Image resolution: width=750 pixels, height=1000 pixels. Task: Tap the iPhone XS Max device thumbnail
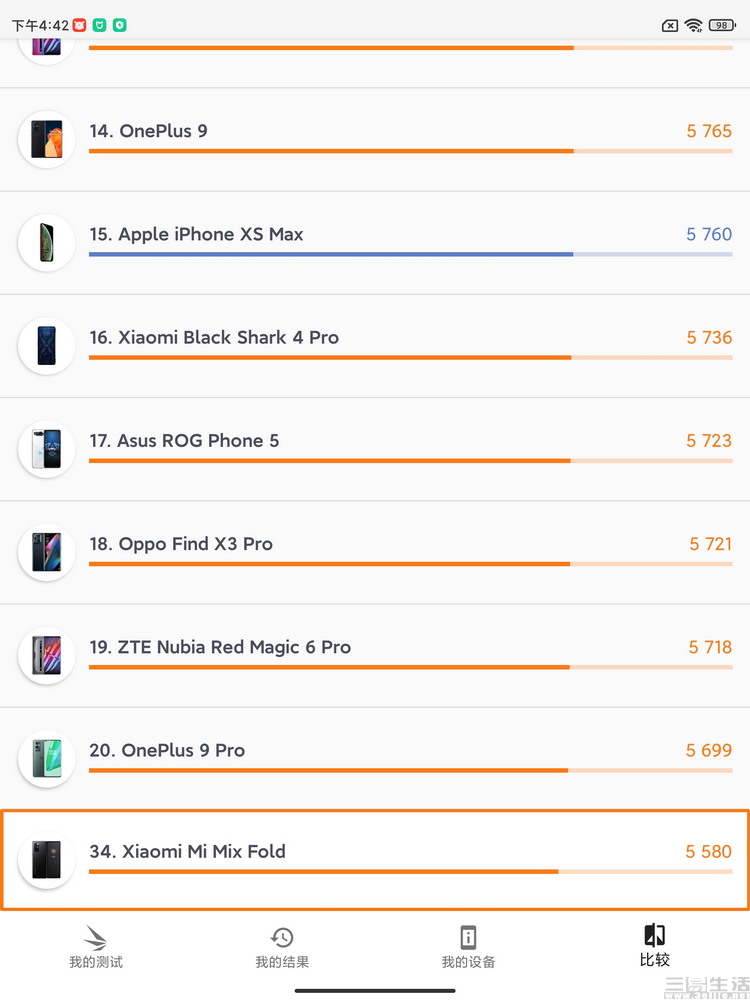point(47,242)
